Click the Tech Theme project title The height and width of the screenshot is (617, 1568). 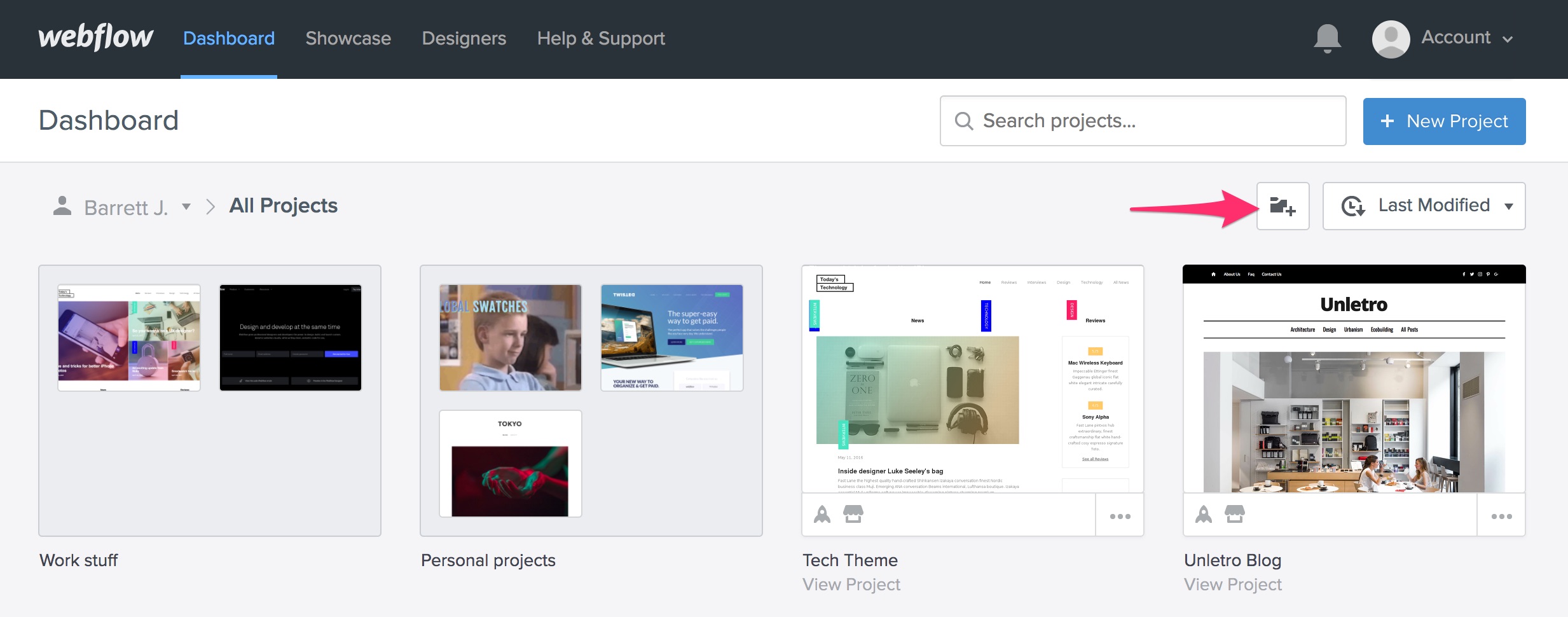click(849, 560)
